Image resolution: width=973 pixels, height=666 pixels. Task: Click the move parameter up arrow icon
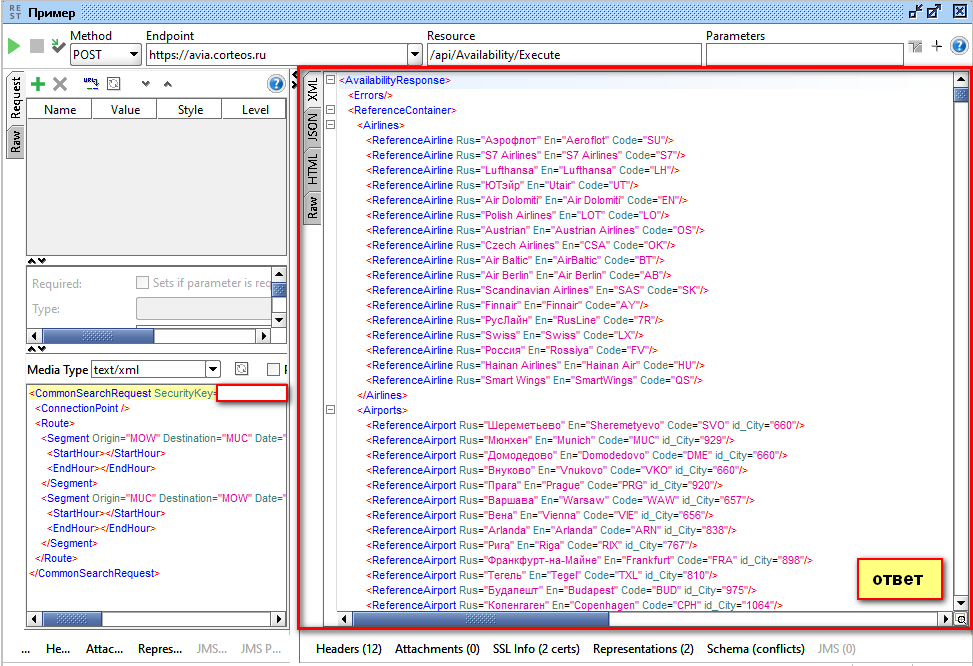click(167, 84)
